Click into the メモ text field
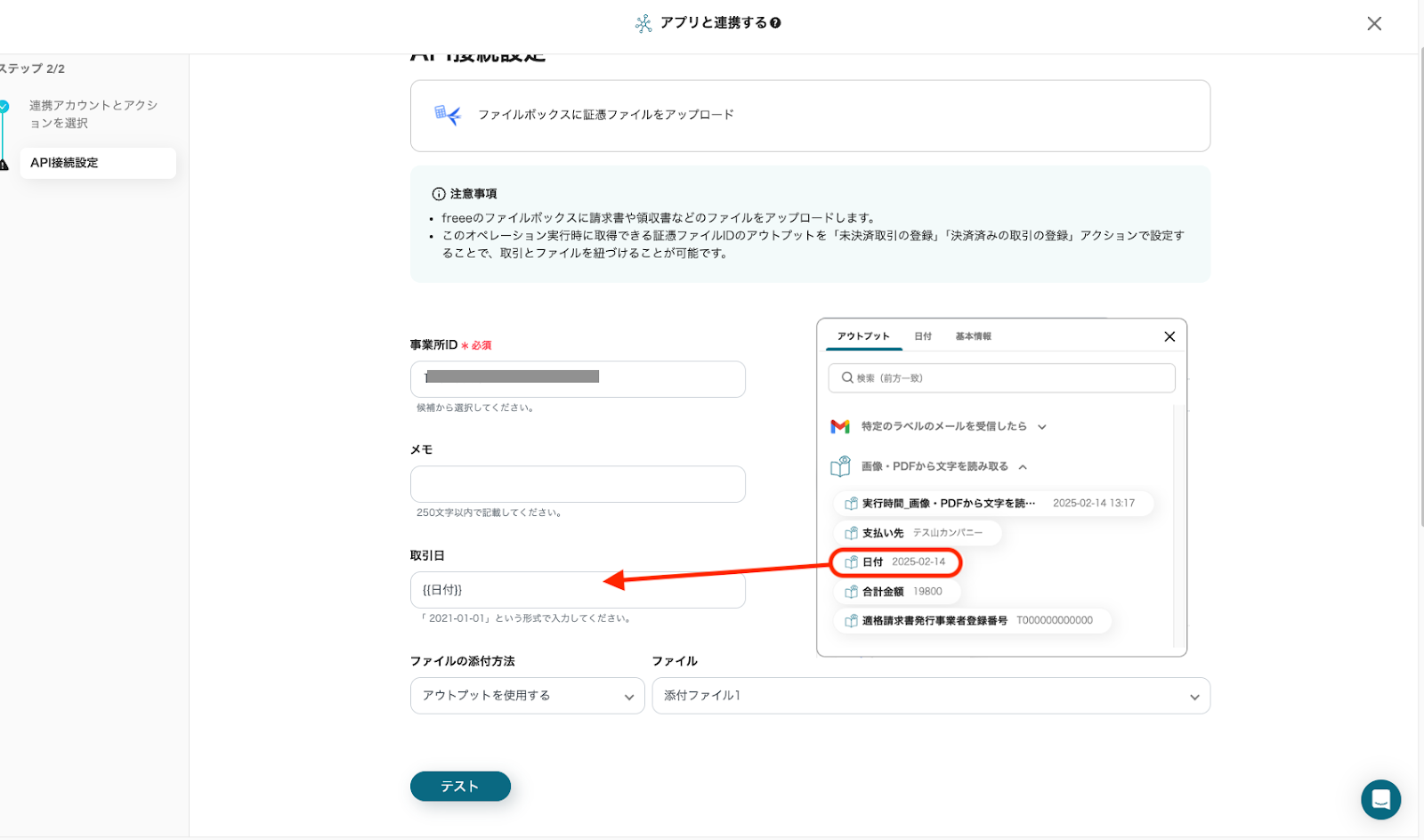The width and height of the screenshot is (1424, 840). pyautogui.click(x=578, y=484)
